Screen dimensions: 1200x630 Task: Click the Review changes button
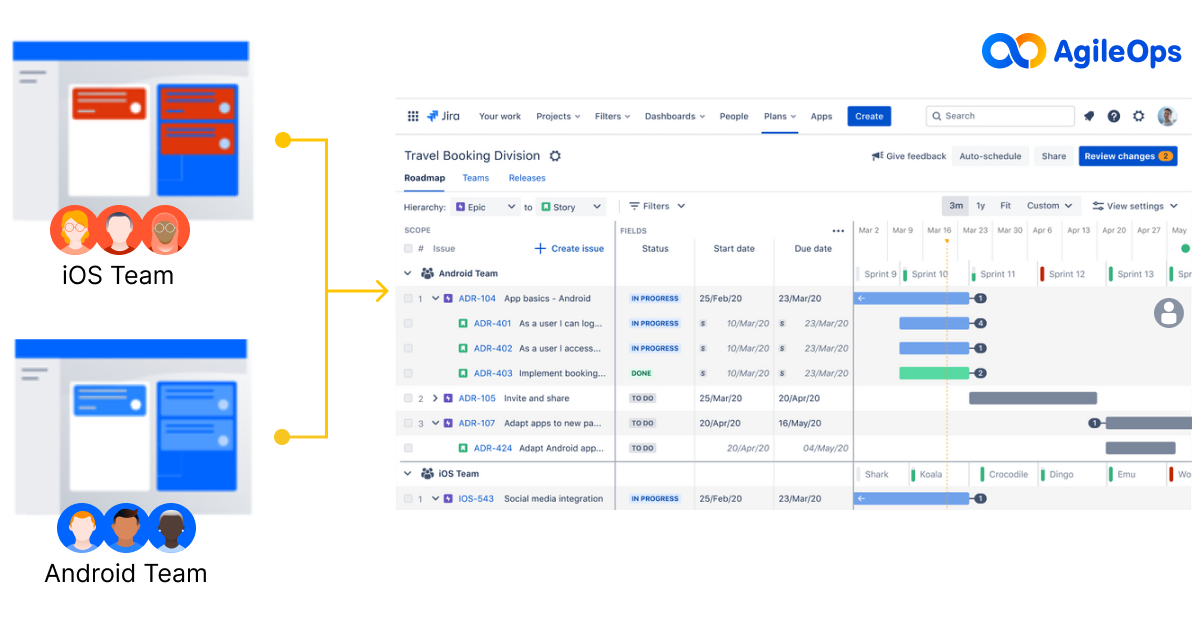[1128, 156]
